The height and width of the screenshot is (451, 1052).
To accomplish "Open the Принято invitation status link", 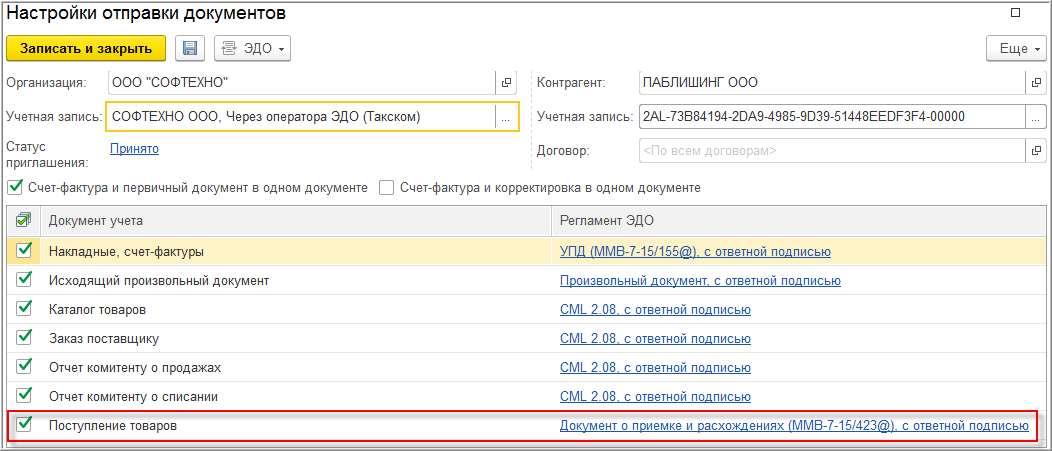I will point(134,149).
